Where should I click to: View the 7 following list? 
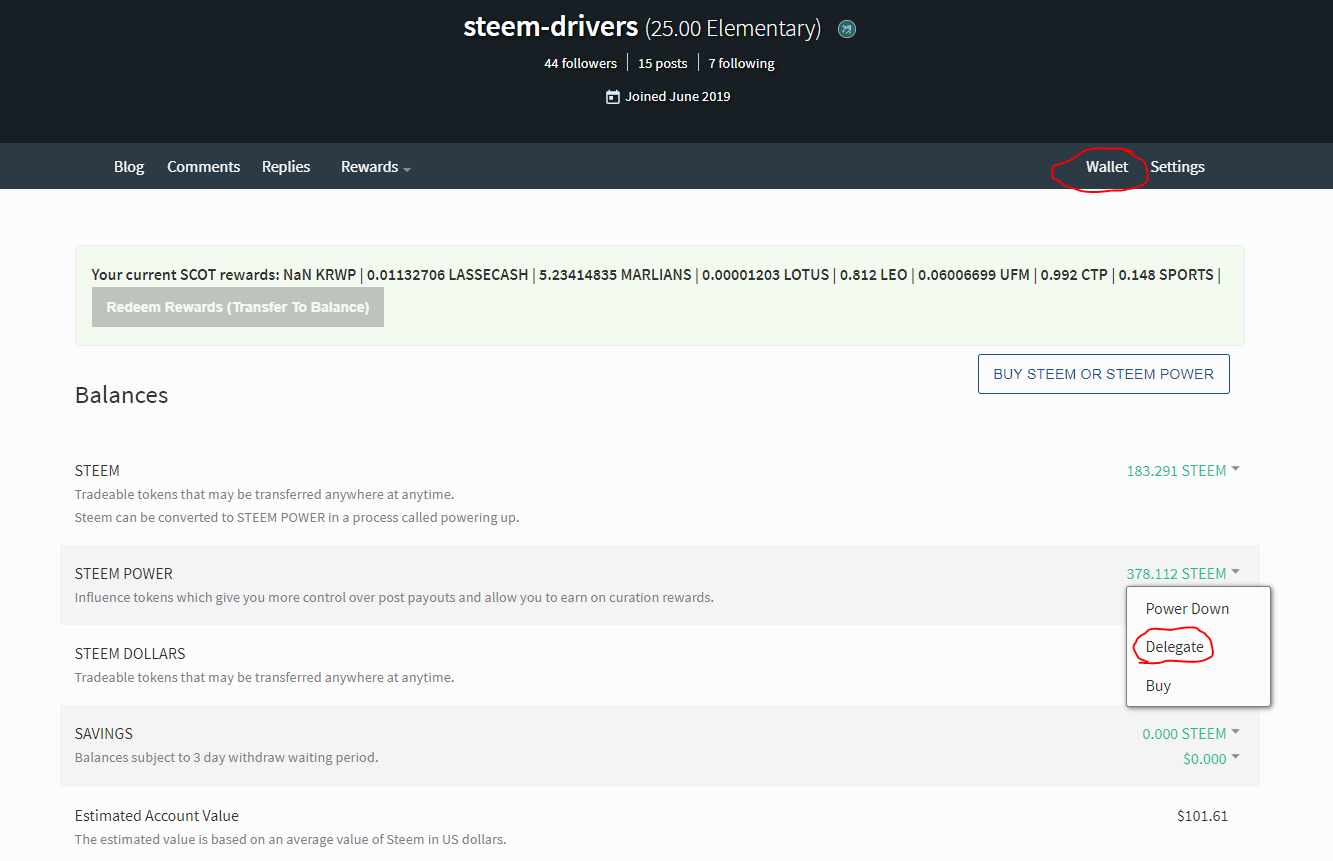742,63
